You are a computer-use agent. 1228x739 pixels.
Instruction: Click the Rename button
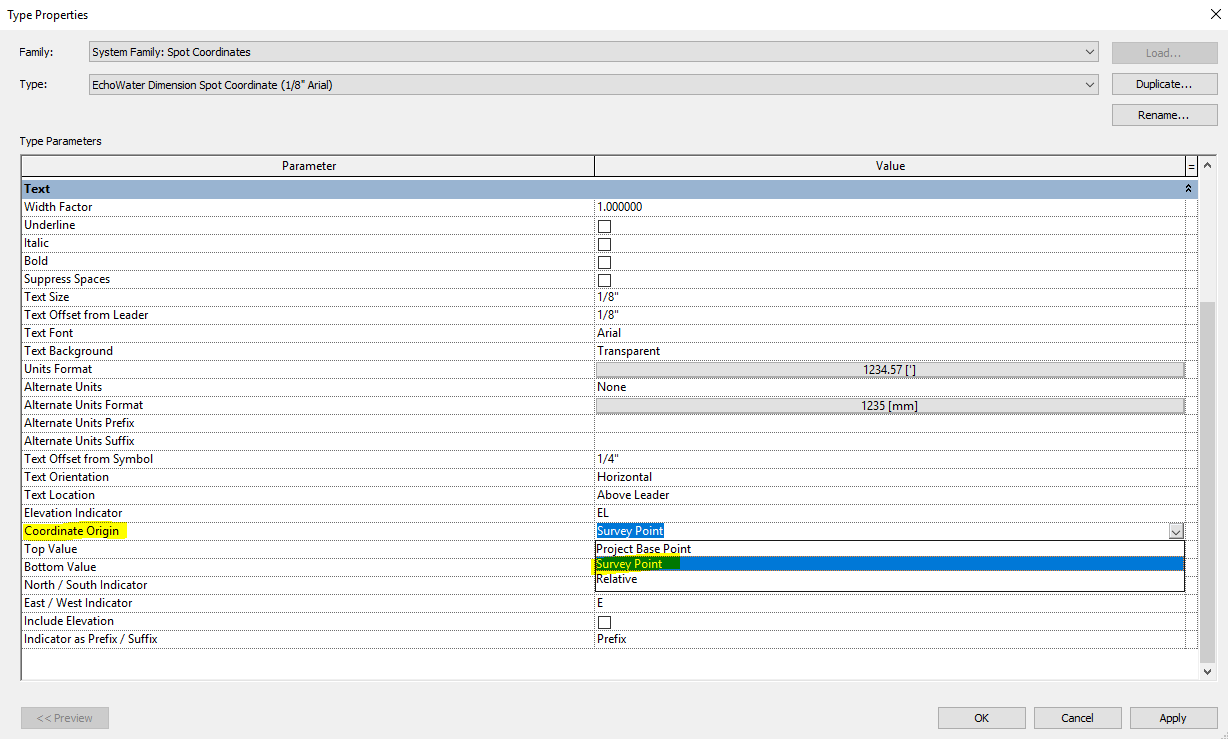pos(1163,114)
